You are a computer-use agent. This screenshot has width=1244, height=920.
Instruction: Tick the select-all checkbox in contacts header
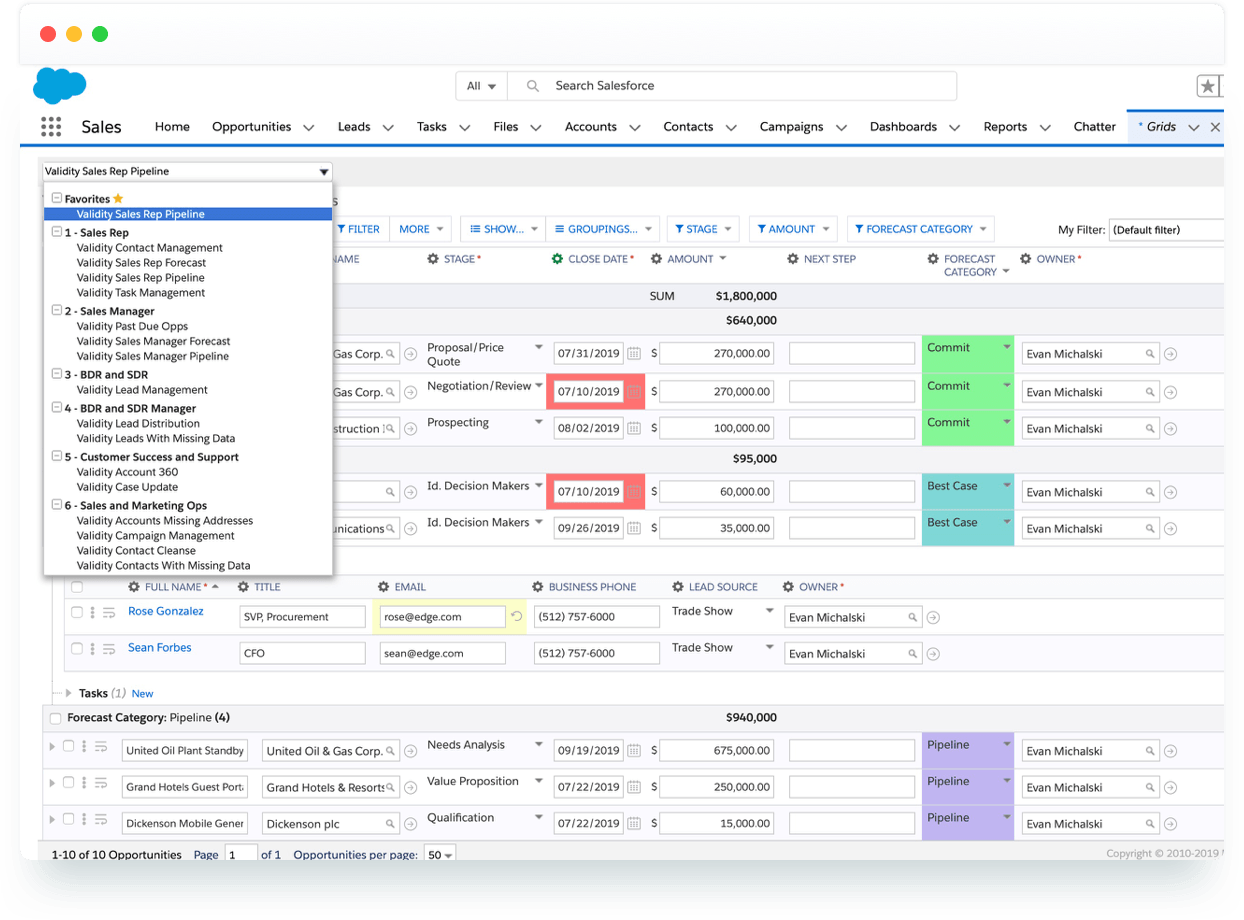(77, 587)
